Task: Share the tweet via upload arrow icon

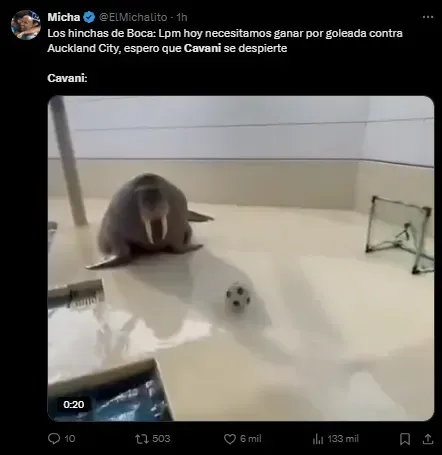Action: pyautogui.click(x=427, y=439)
